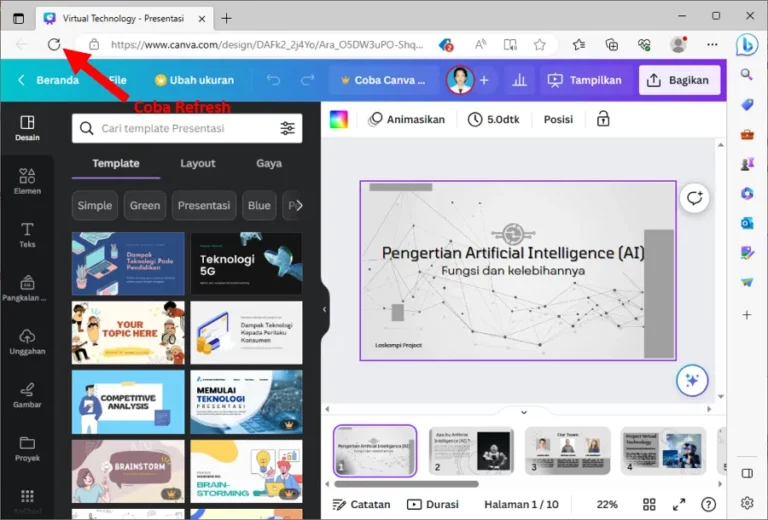This screenshot has height=520, width=768.
Task: Click the redo arrow in Canva header
Action: [307, 80]
